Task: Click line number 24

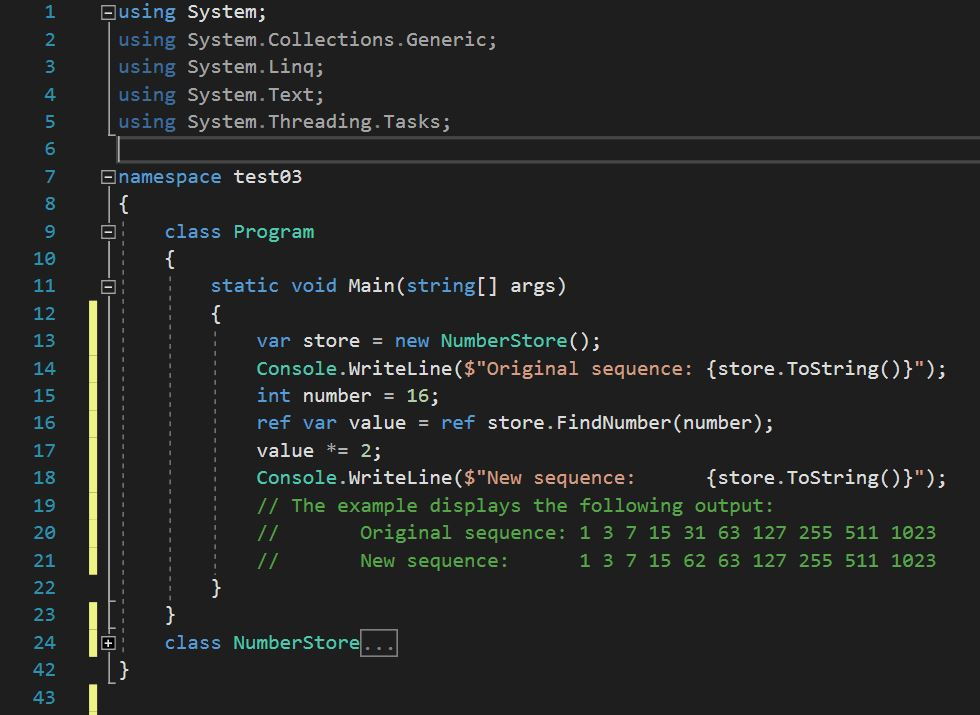Action: click(44, 643)
